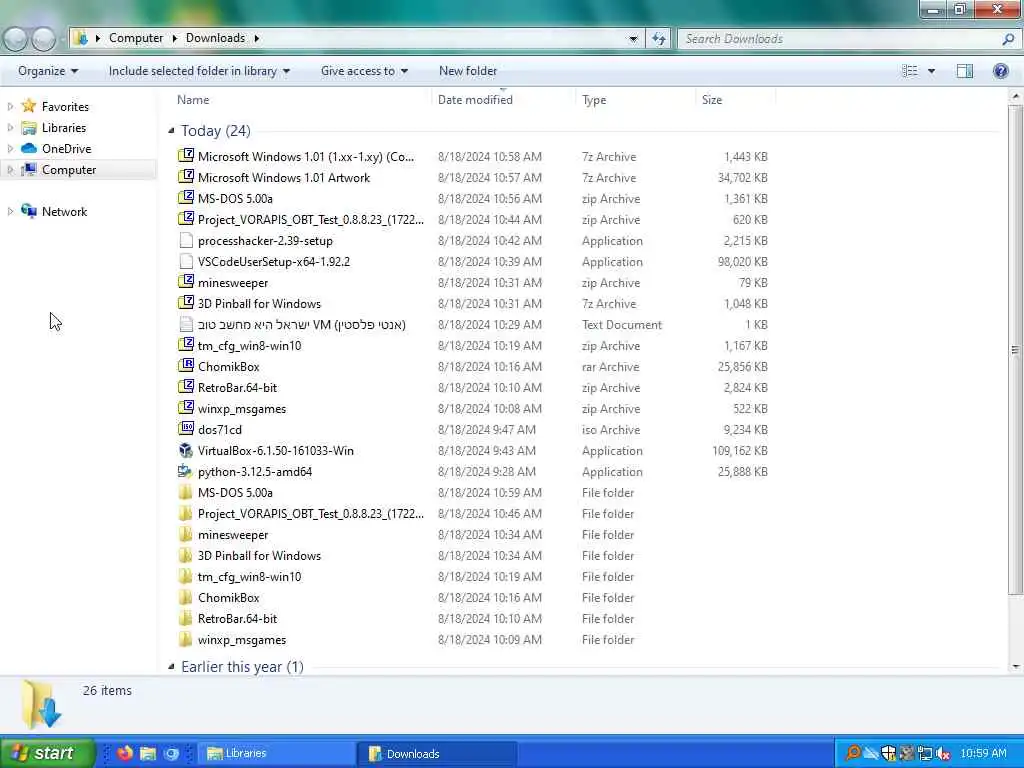Click the vertical scrollbar thumb
This screenshot has height=768, width=1024.
pyautogui.click(x=1015, y=350)
